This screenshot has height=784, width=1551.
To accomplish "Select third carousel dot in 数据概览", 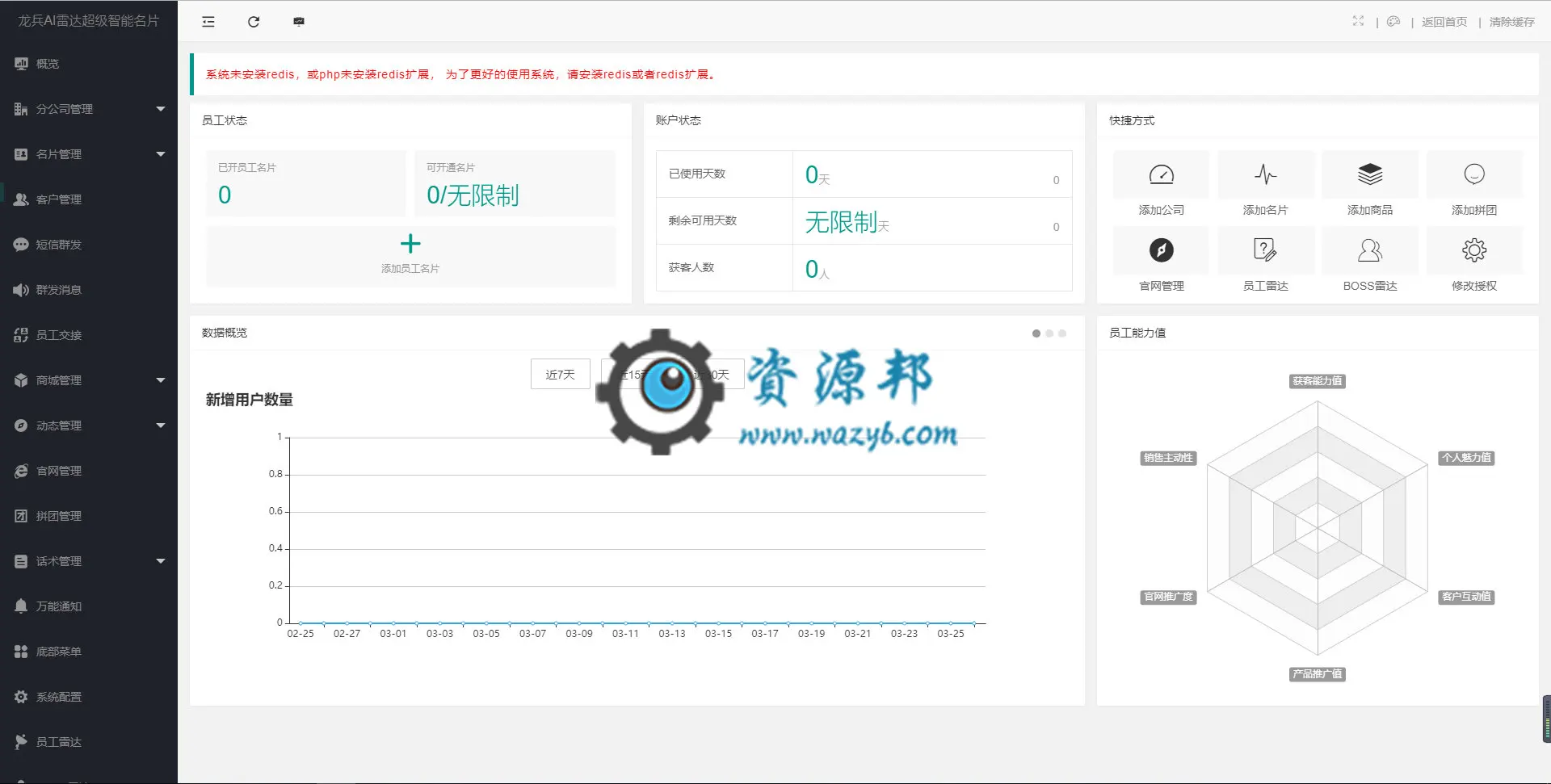I will 1062,333.
